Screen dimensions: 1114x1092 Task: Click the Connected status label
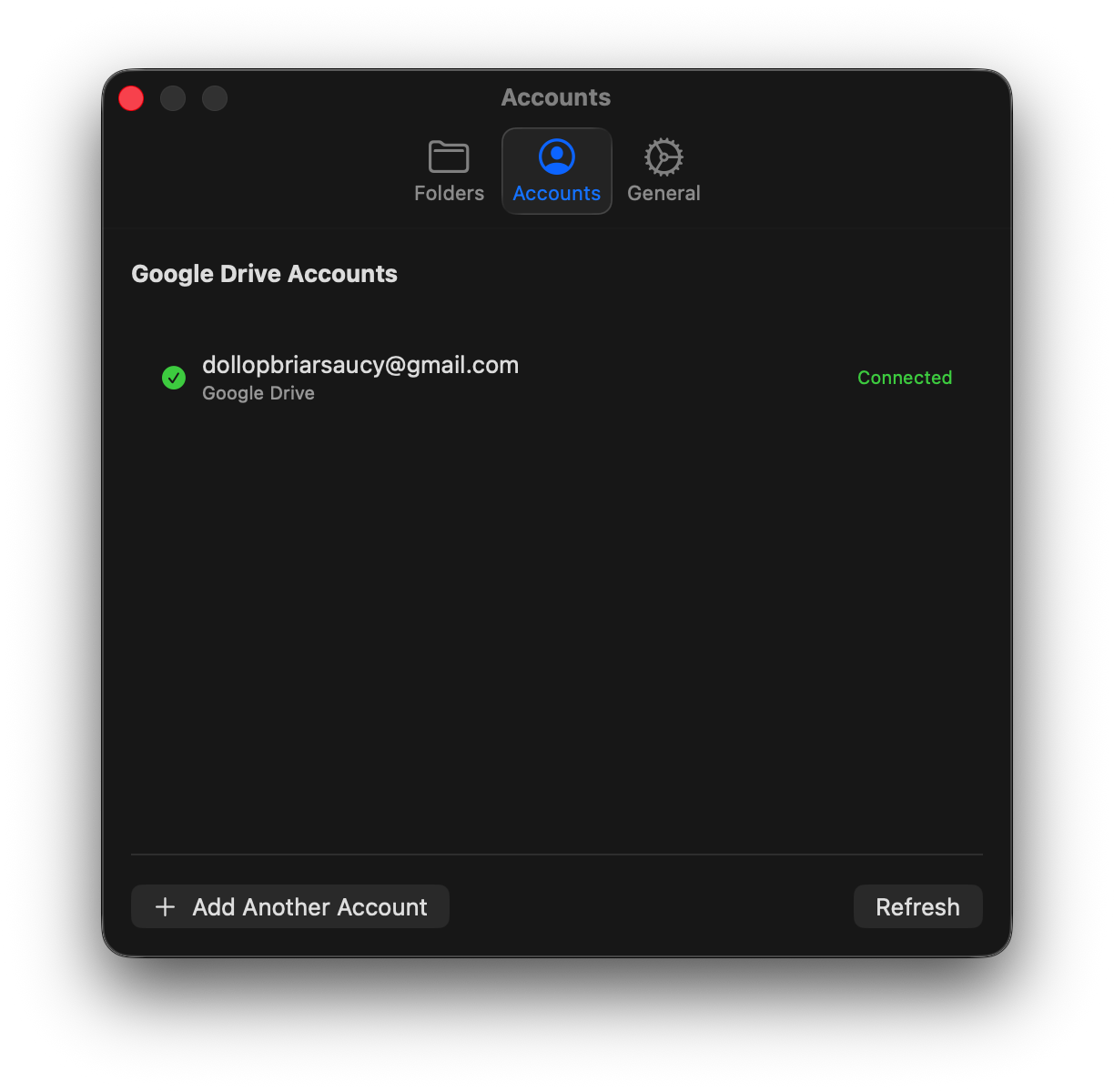[905, 378]
